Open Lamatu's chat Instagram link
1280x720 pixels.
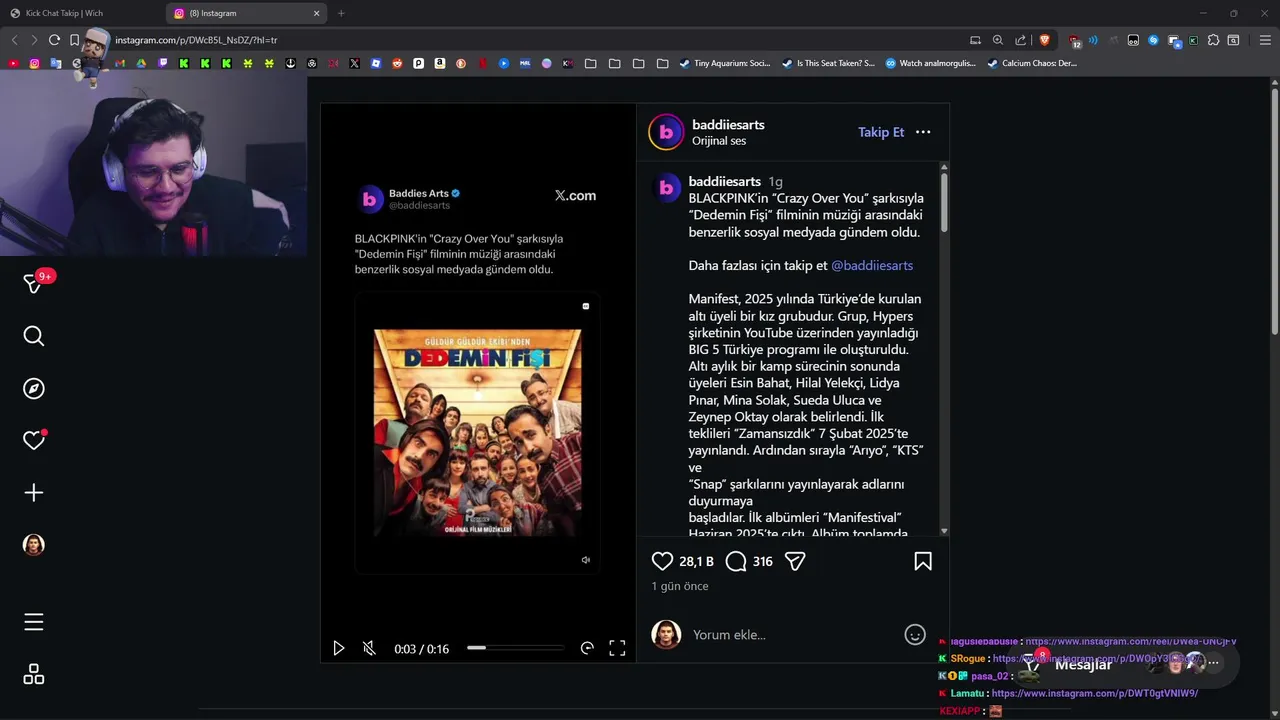[1094, 693]
